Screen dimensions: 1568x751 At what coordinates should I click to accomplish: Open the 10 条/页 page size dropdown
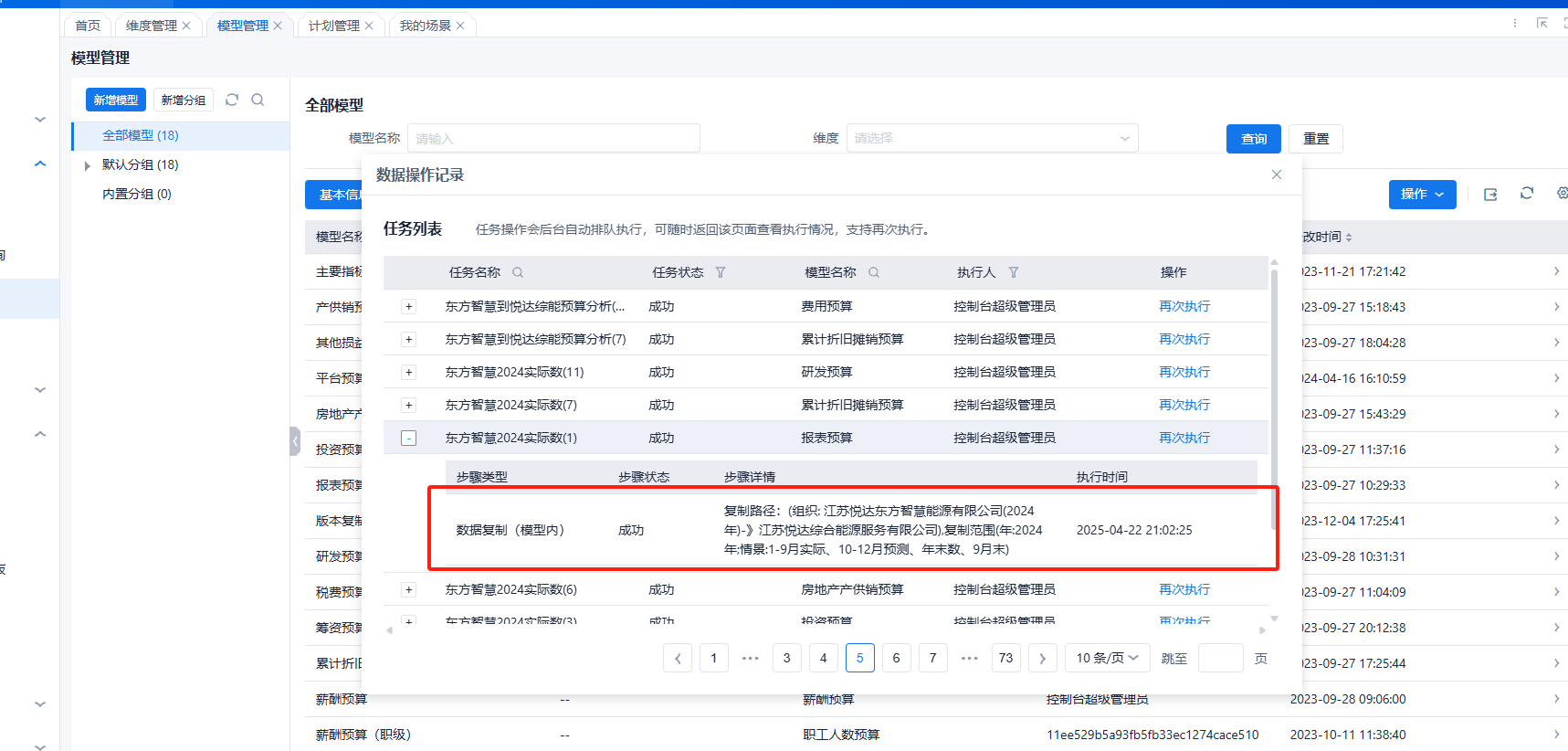tap(1107, 658)
